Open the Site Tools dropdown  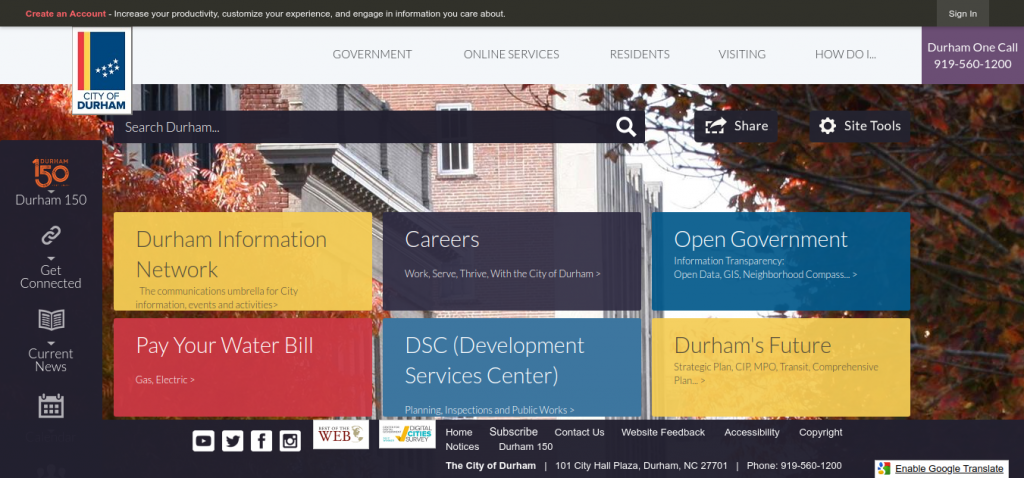[x=859, y=126]
